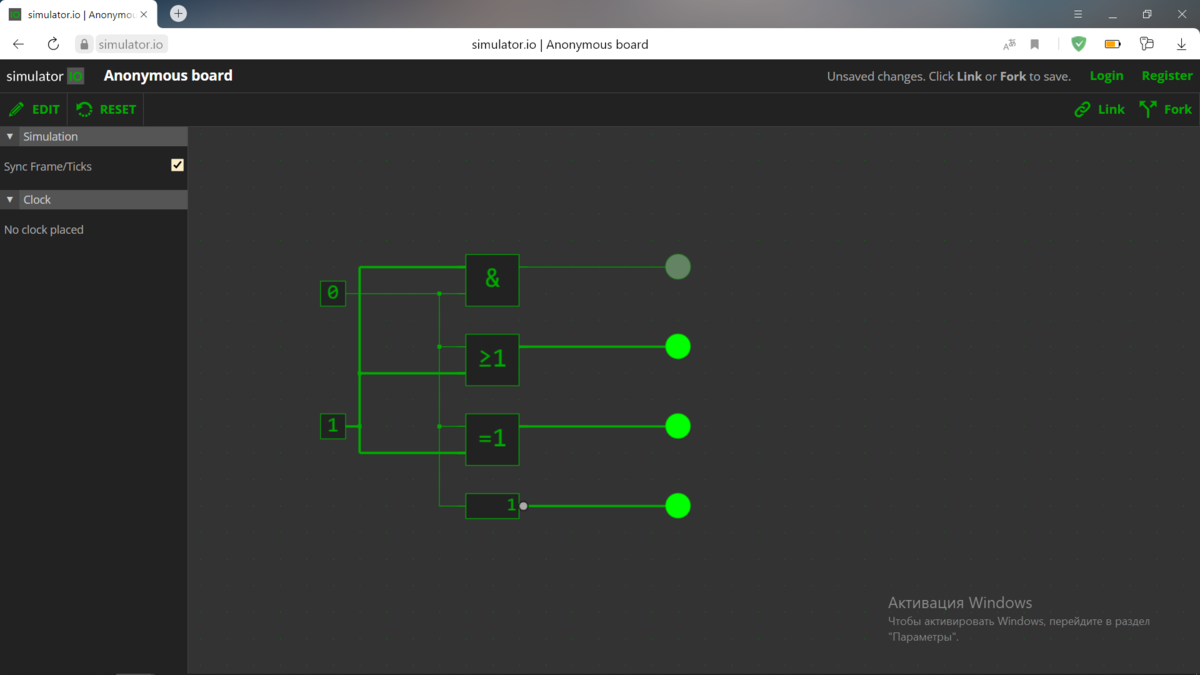Collapse the Clock panel section

[x=11, y=199]
